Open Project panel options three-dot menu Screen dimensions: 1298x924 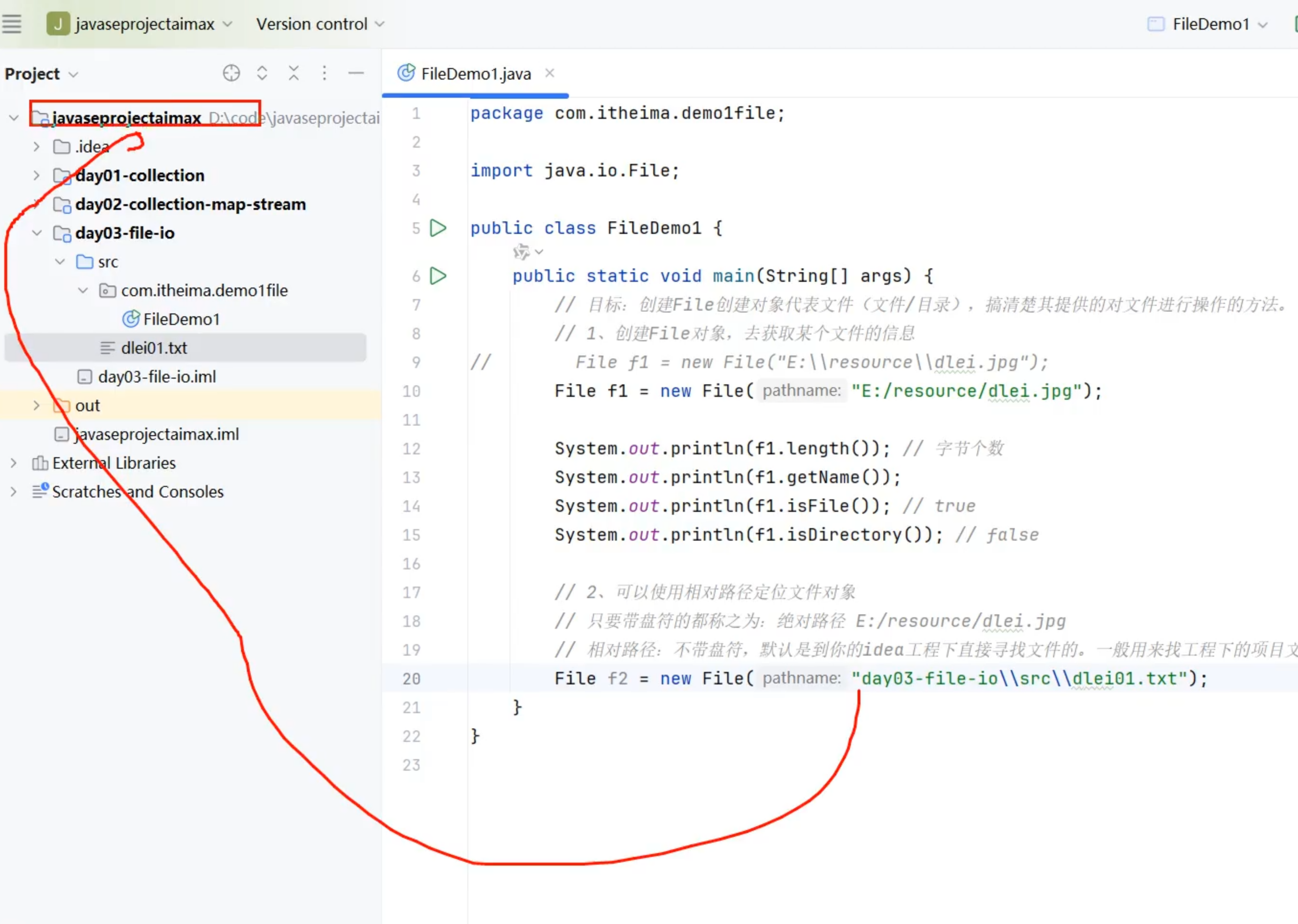point(324,73)
